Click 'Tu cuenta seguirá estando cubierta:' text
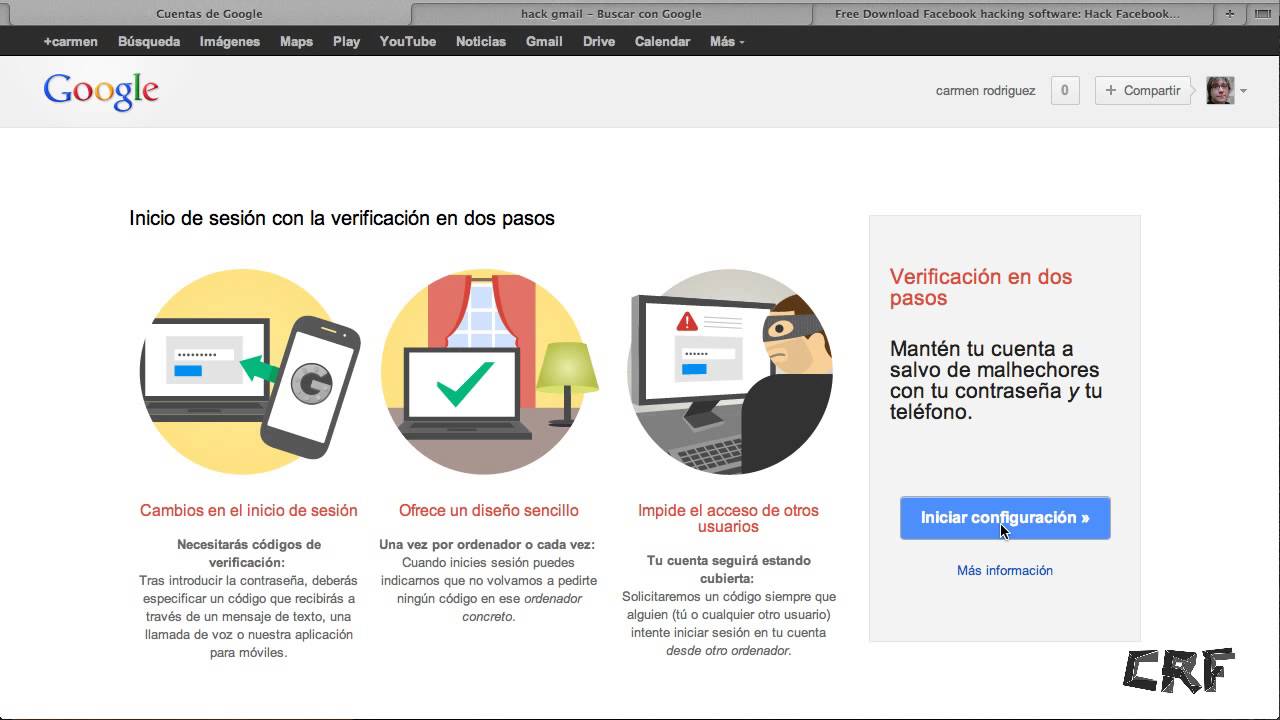 (729, 569)
